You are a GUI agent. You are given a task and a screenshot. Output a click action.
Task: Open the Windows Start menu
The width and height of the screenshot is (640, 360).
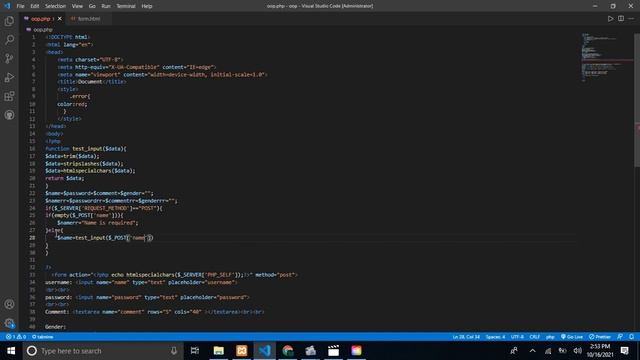(x=11, y=351)
